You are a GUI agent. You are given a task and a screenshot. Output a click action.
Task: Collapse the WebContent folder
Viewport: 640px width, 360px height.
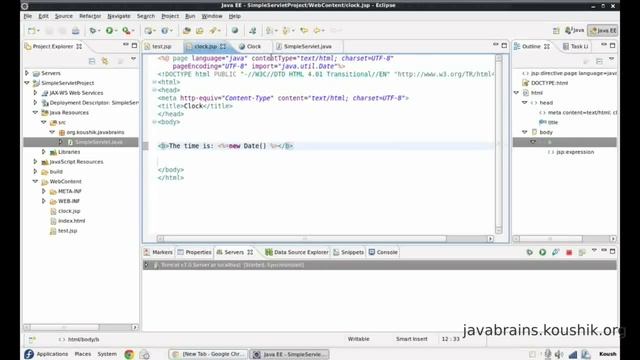(36, 181)
